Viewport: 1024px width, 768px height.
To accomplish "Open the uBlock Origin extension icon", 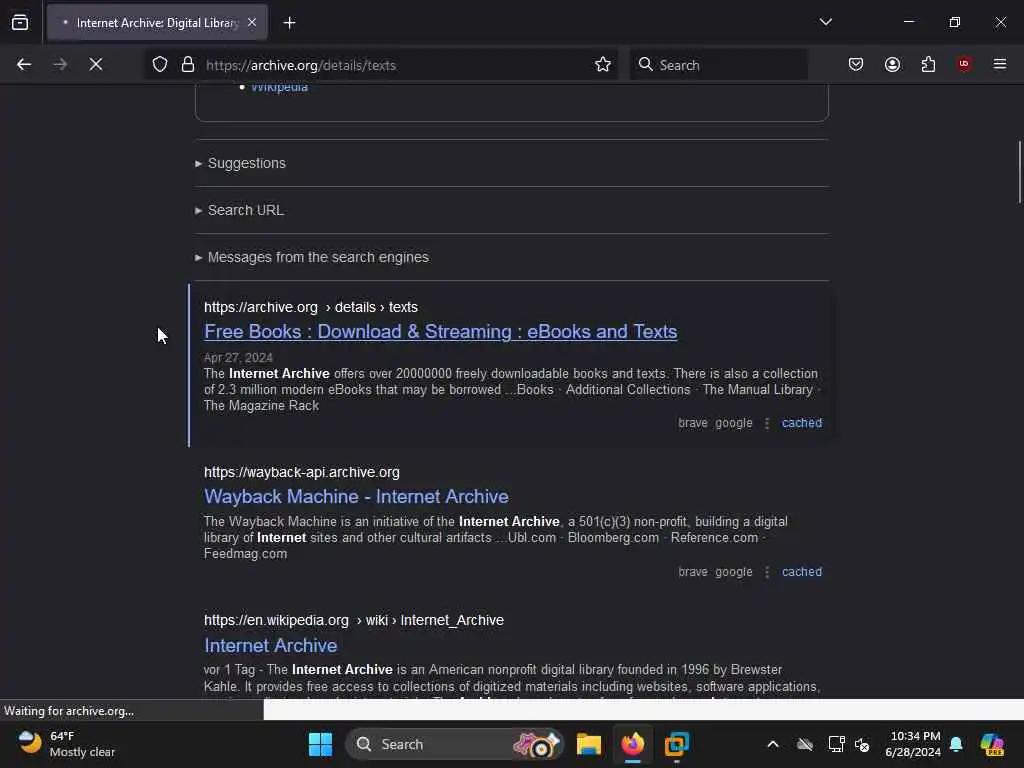I will [964, 64].
